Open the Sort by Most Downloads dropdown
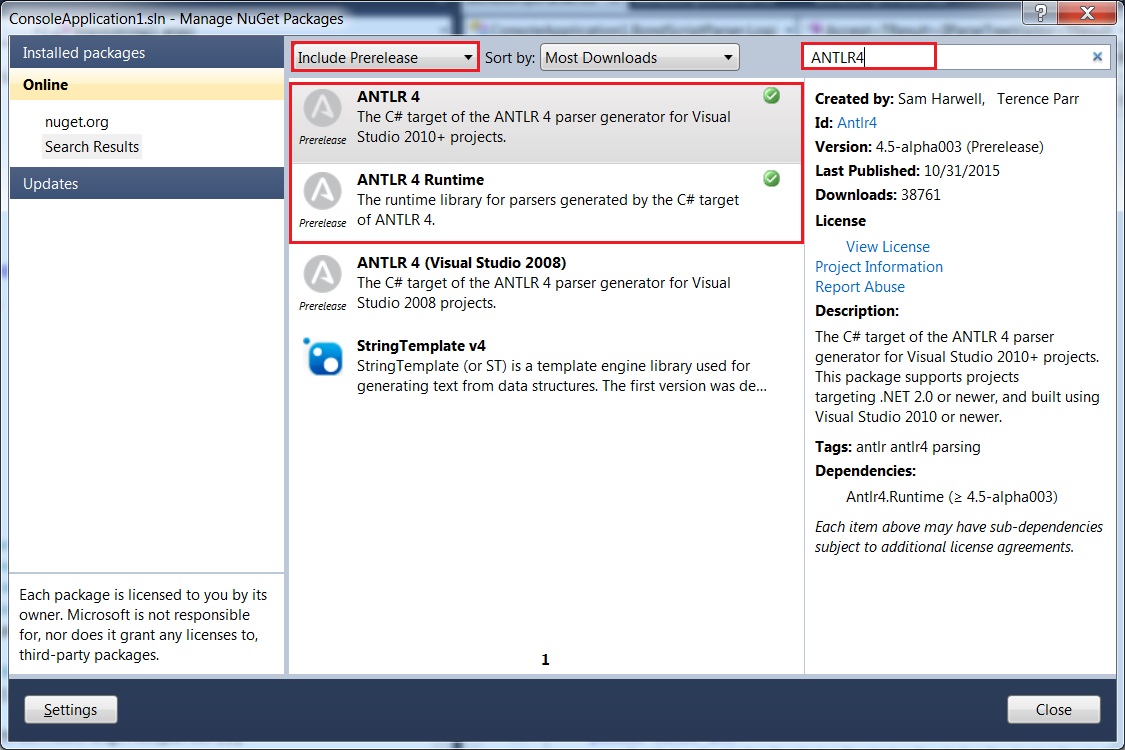Screen dimensions: 1125x750 click(x=639, y=57)
